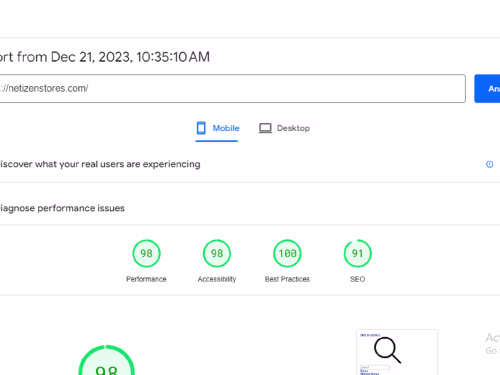Select the Accessibility score gauge 98
Viewport: 500px width, 375px height.
point(217,253)
